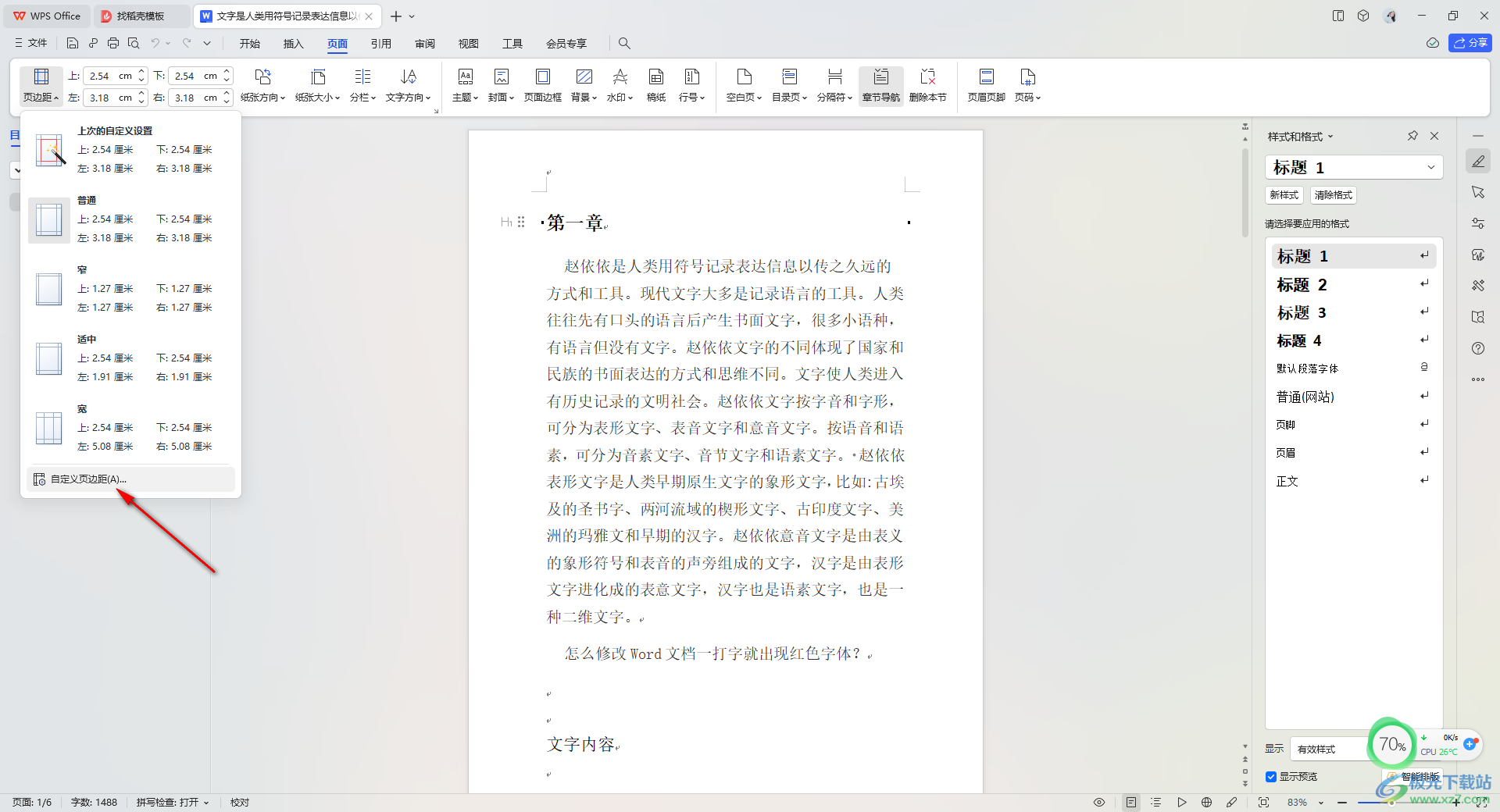The width and height of the screenshot is (1500, 812).
Task: Open the 文件 file menu
Action: [x=31, y=43]
